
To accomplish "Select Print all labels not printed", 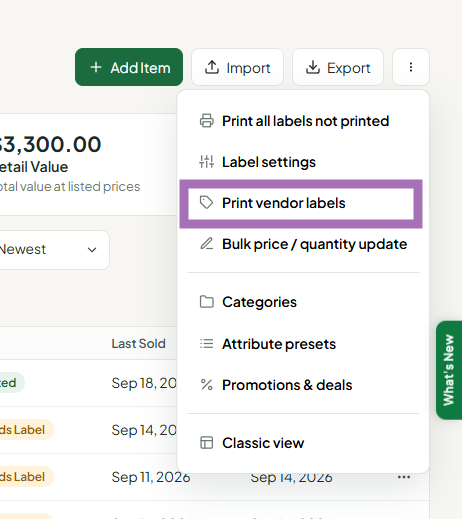I will click(x=303, y=121).
